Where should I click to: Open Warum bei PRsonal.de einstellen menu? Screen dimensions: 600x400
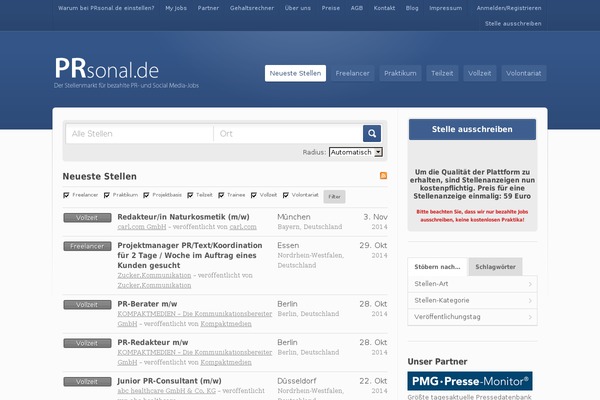pyautogui.click(x=106, y=8)
